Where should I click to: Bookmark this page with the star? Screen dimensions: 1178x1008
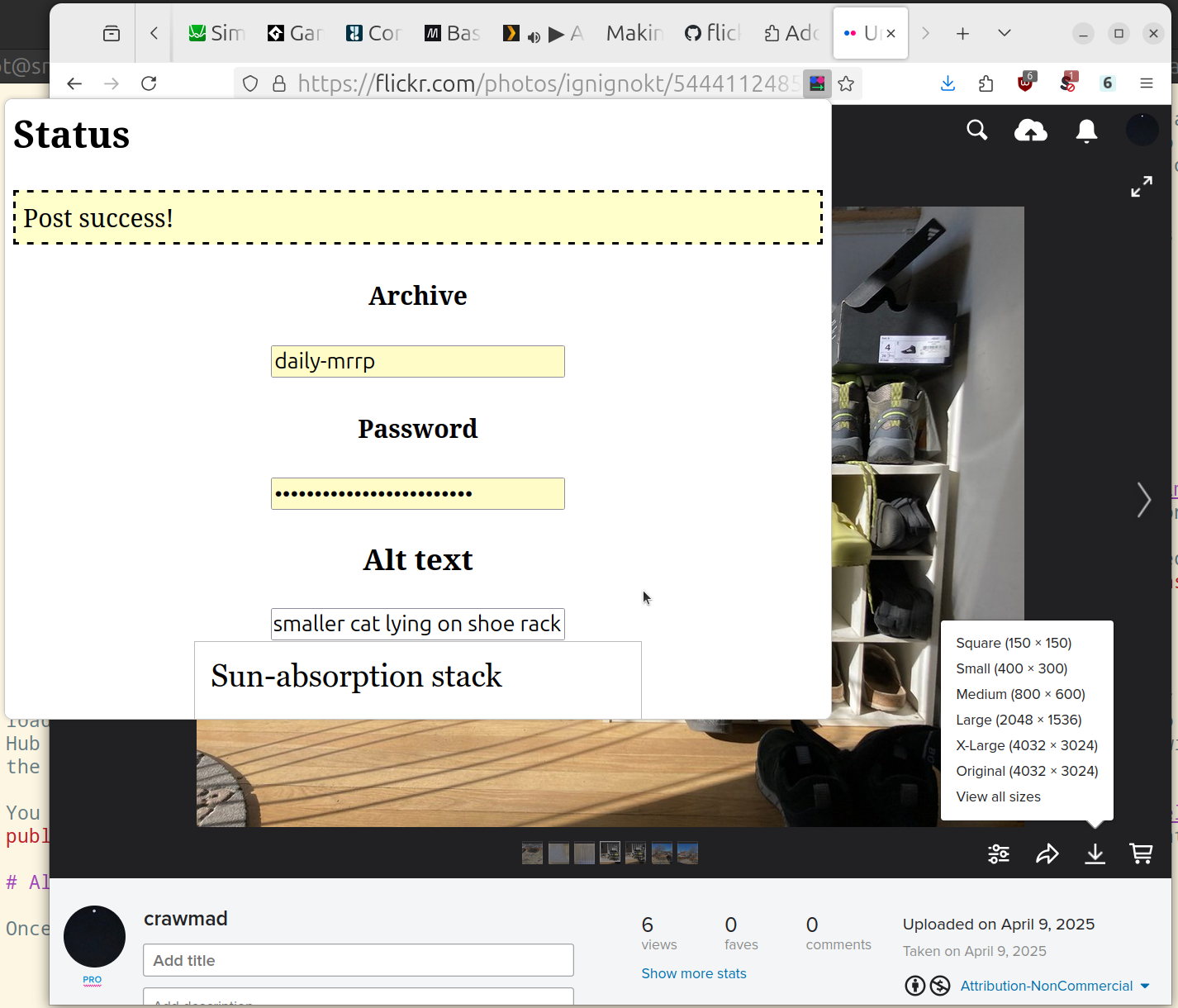846,83
